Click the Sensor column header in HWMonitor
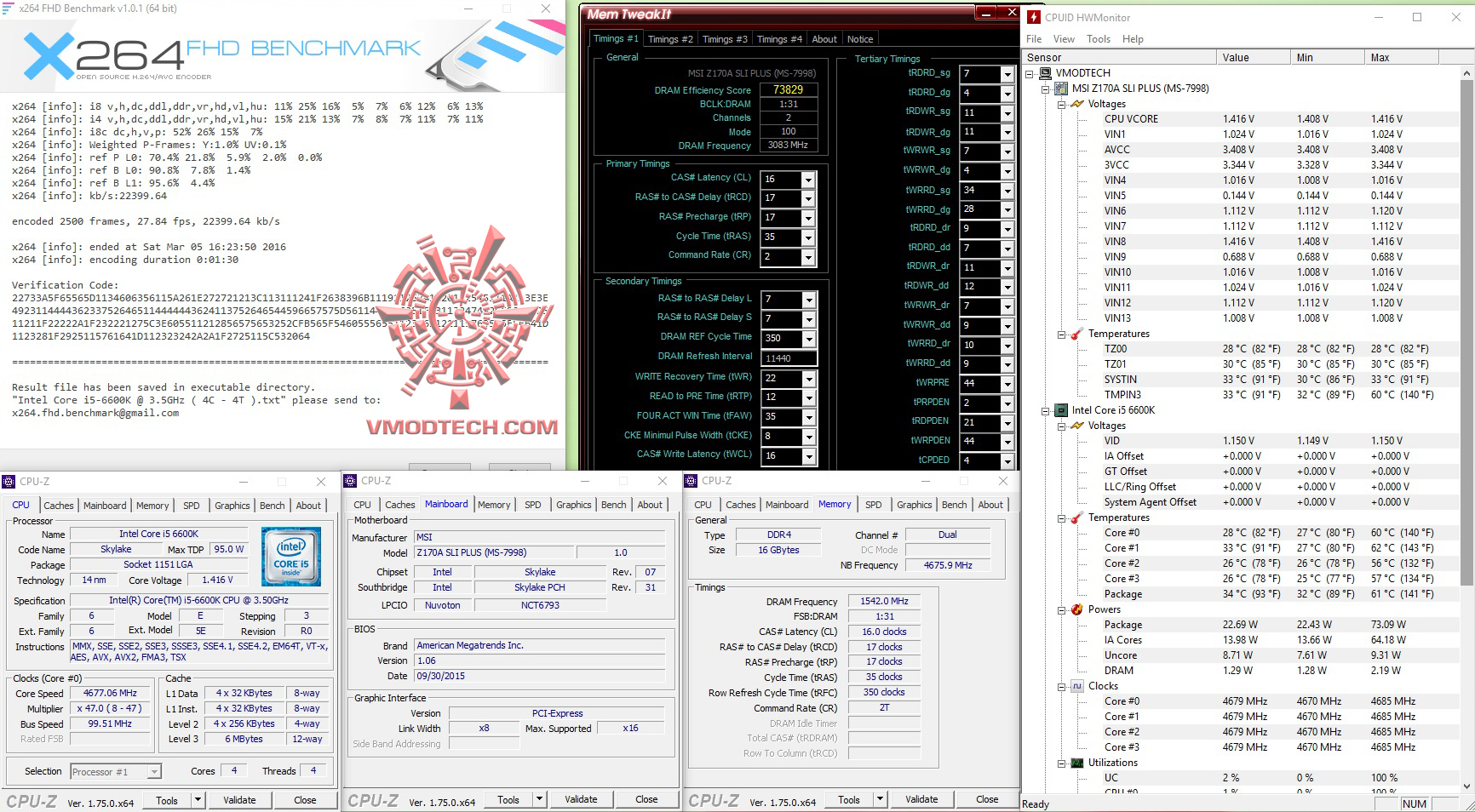This screenshot has width=1475, height=812. click(1120, 58)
